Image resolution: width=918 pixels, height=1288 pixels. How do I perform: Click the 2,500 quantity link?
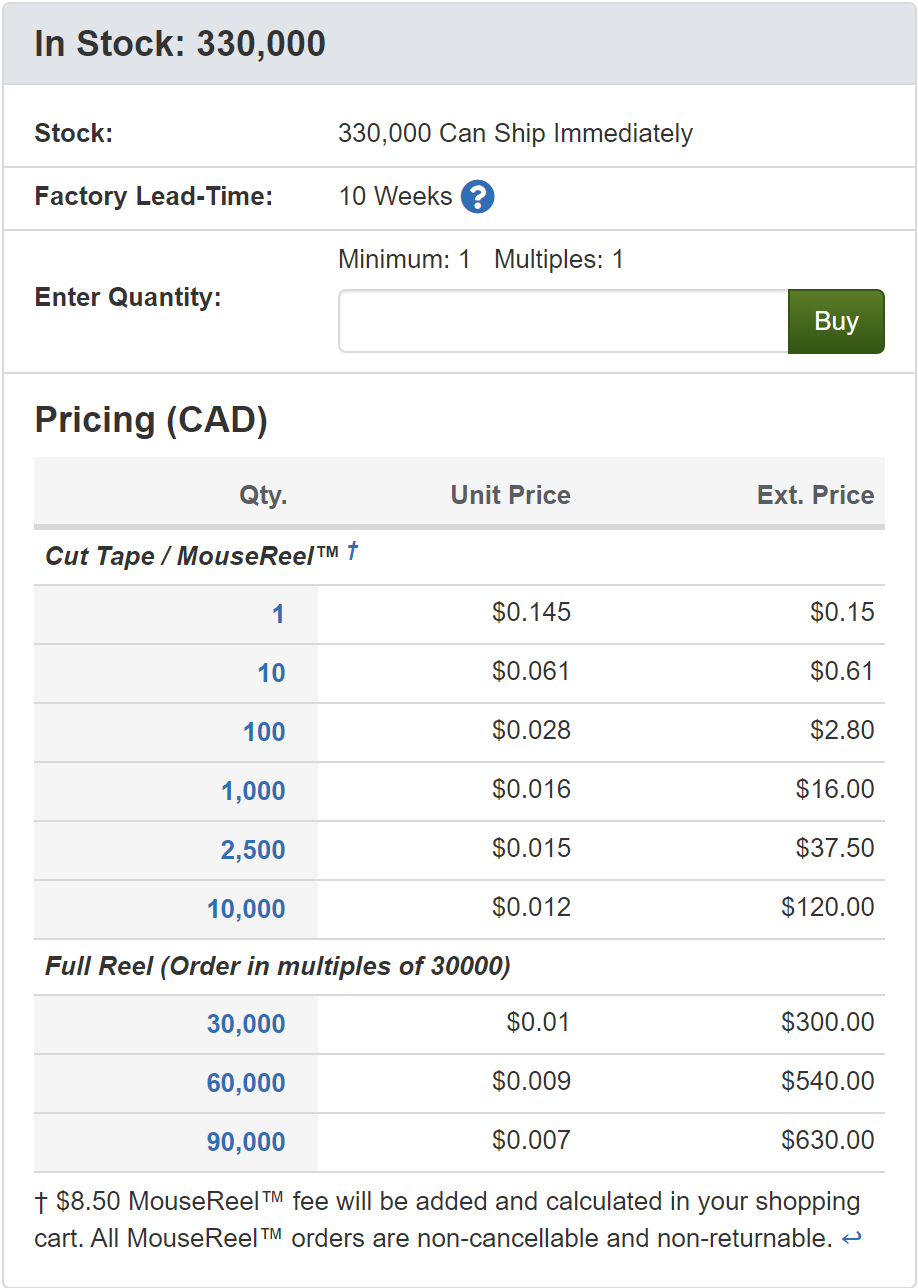253,850
